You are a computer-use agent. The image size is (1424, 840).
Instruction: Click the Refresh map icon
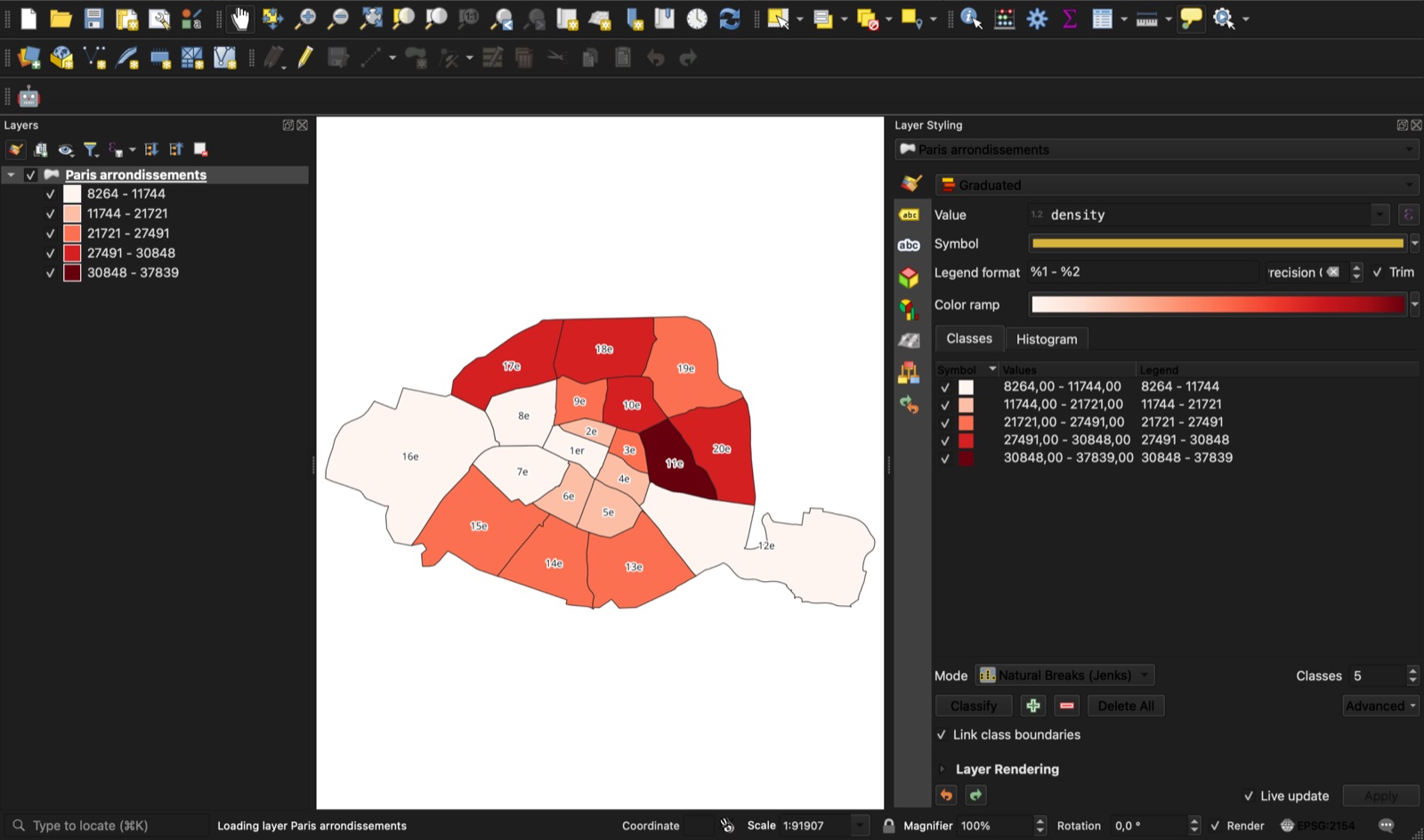point(730,19)
